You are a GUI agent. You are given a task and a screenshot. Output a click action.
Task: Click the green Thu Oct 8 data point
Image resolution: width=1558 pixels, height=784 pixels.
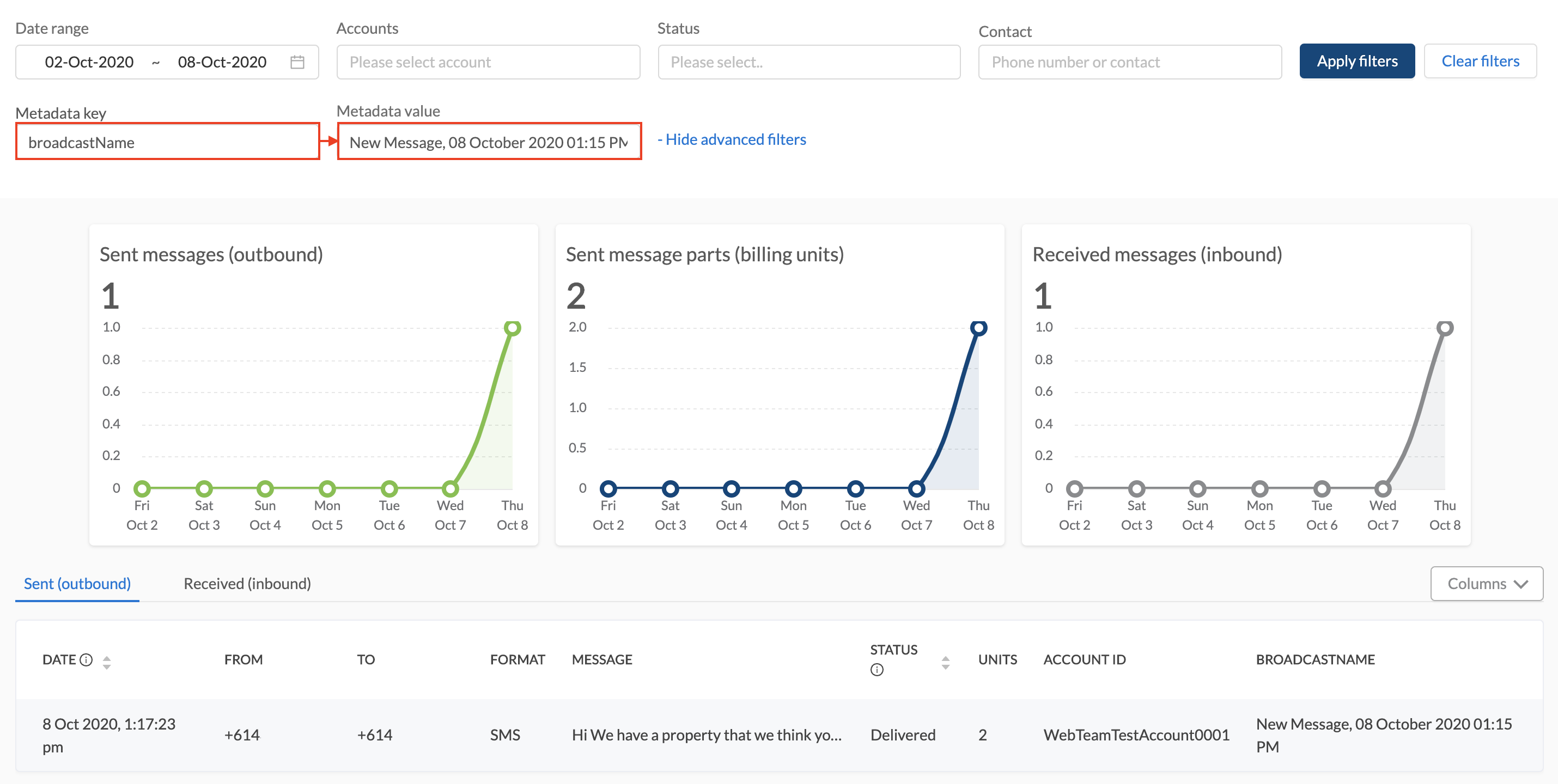[512, 328]
